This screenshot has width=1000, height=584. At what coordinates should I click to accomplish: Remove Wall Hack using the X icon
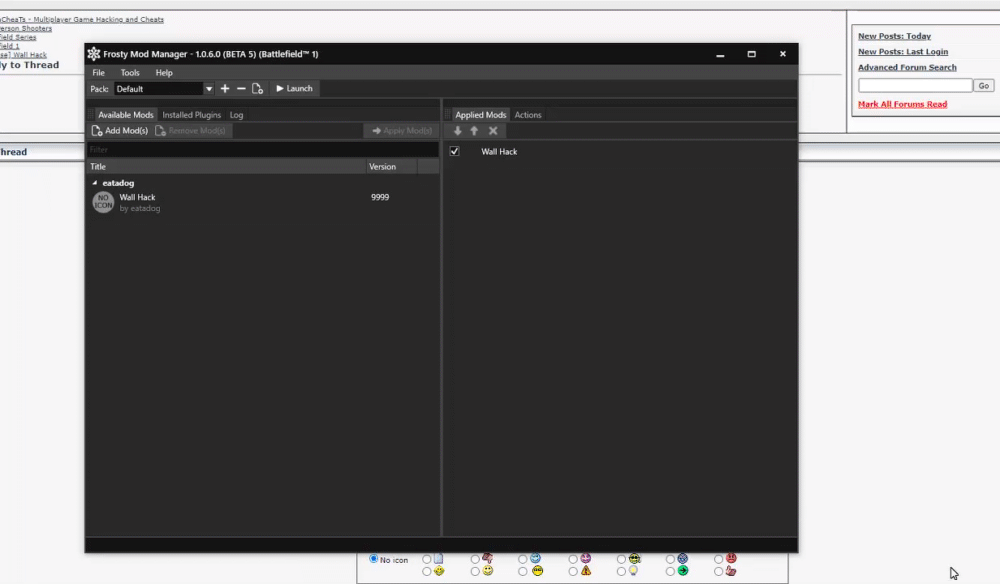(x=492, y=130)
